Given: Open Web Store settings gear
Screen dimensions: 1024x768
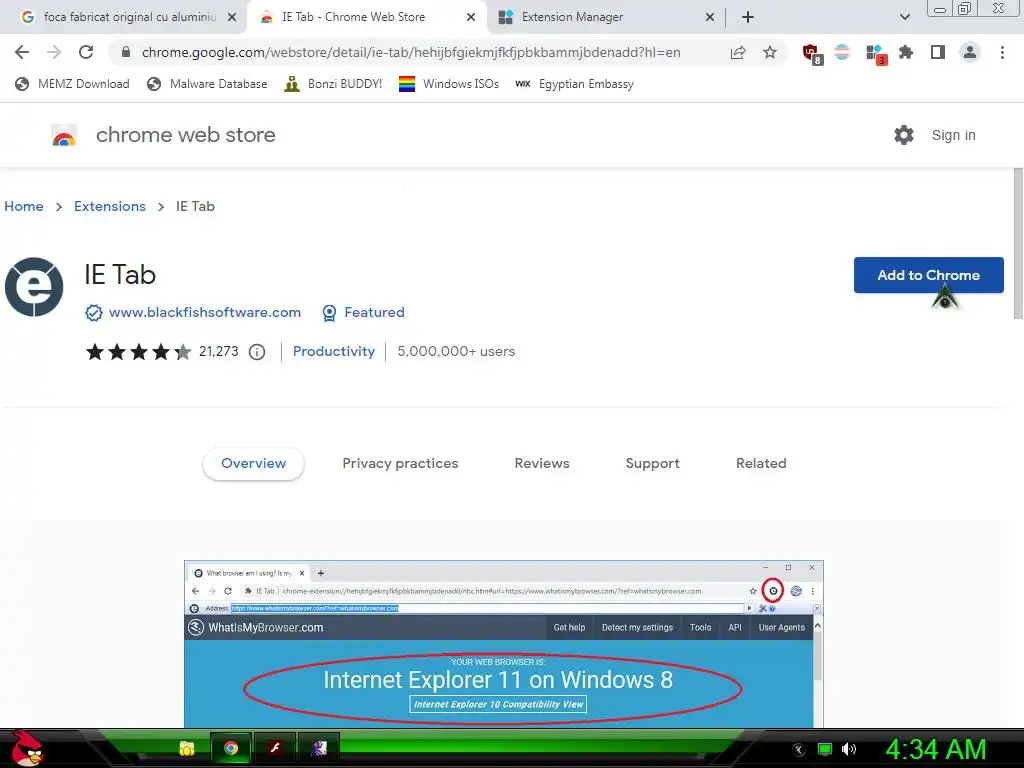Looking at the screenshot, I should (904, 135).
